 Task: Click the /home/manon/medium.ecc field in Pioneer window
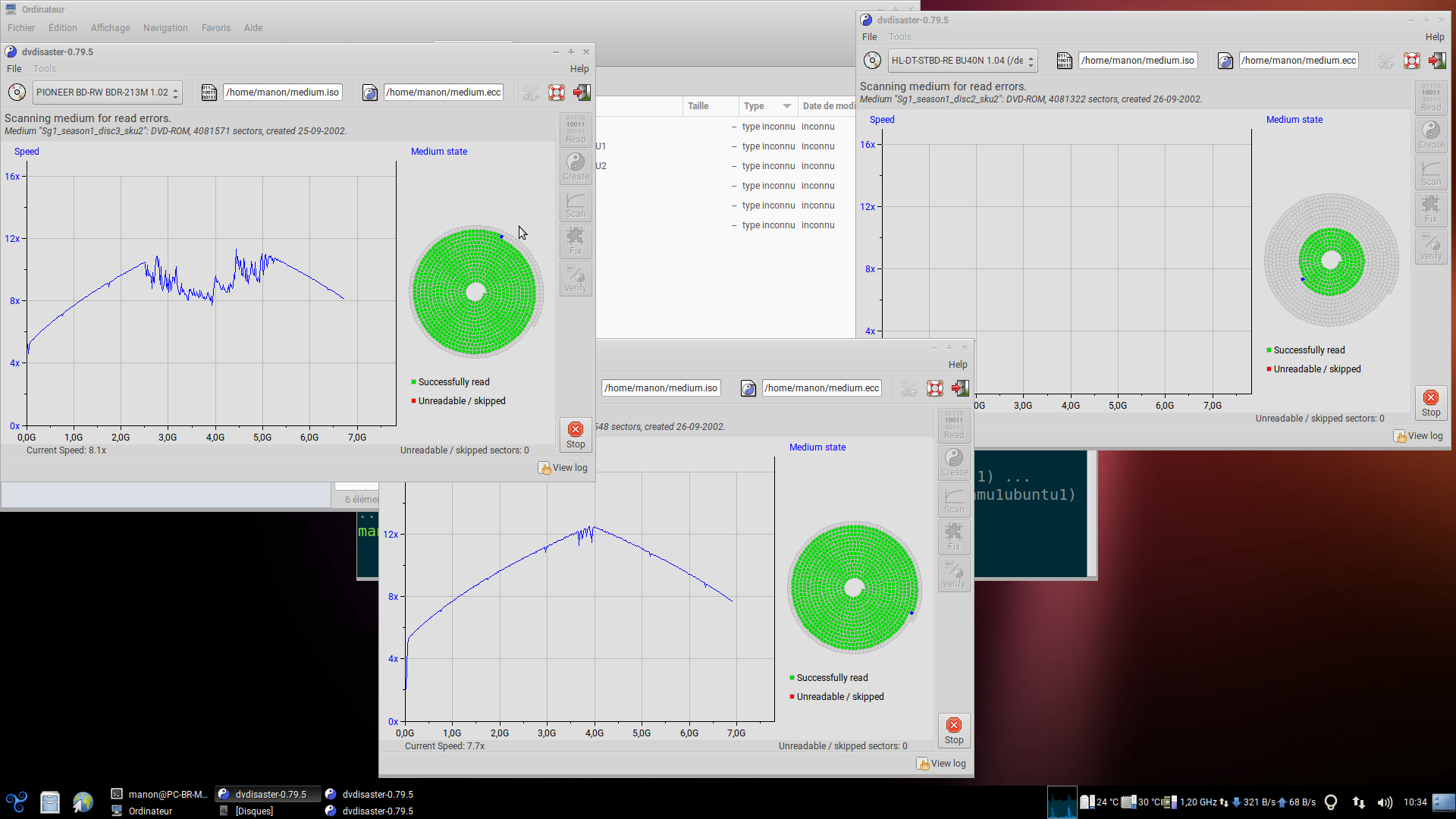coord(443,93)
